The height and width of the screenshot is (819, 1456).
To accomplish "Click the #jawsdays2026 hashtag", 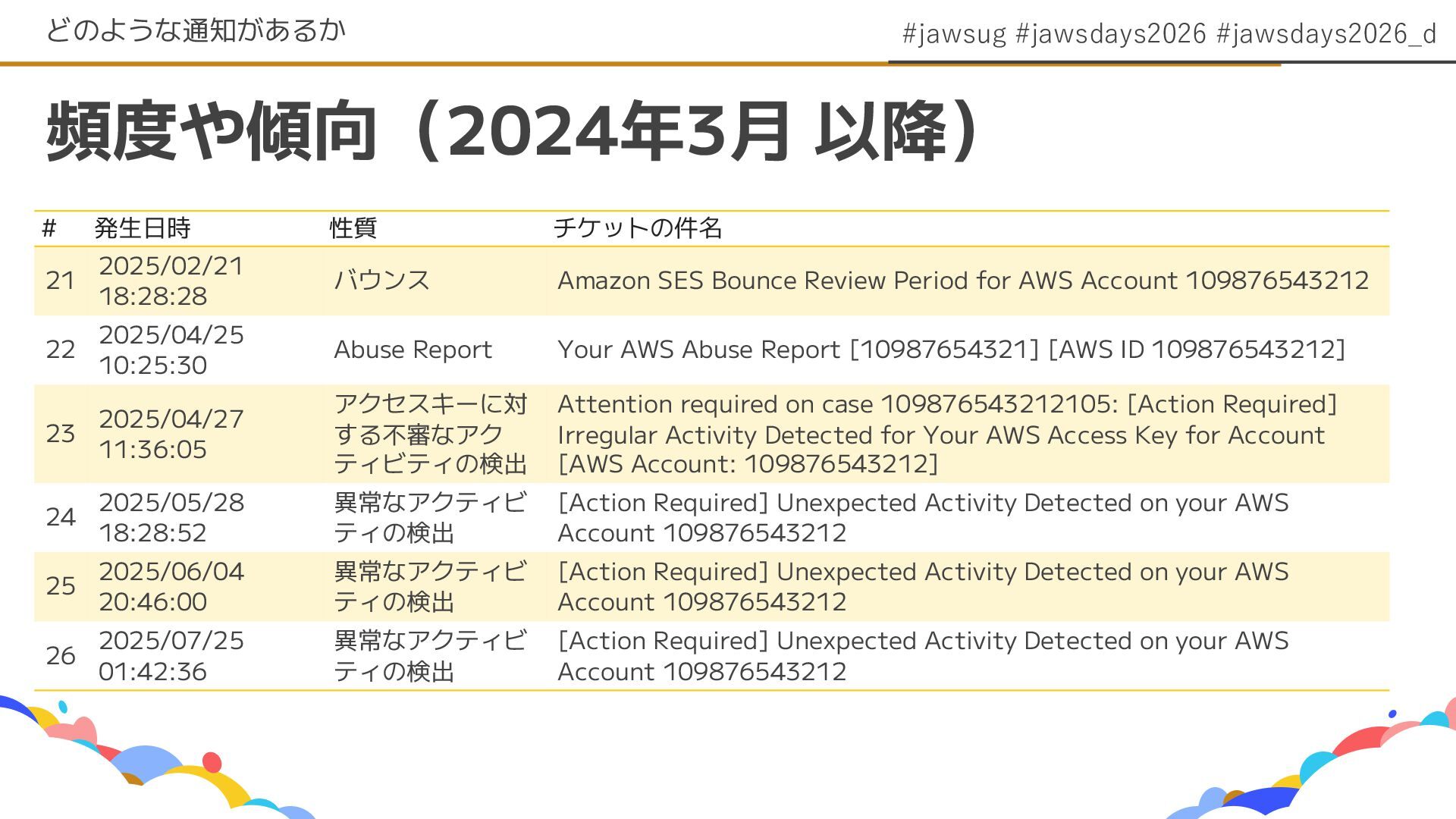I will click(x=1110, y=33).
